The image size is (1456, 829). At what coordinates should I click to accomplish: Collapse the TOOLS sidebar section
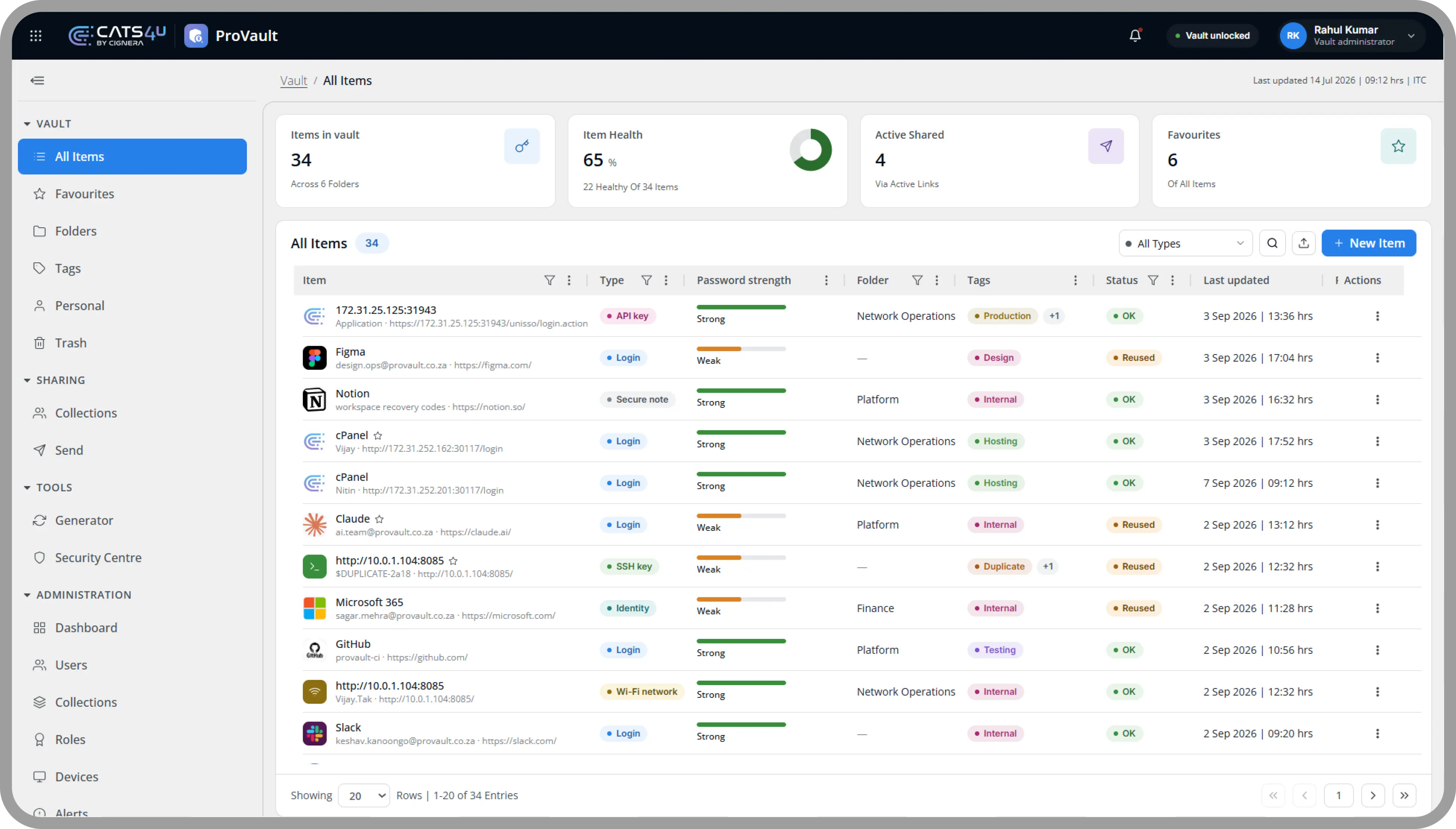(27, 488)
